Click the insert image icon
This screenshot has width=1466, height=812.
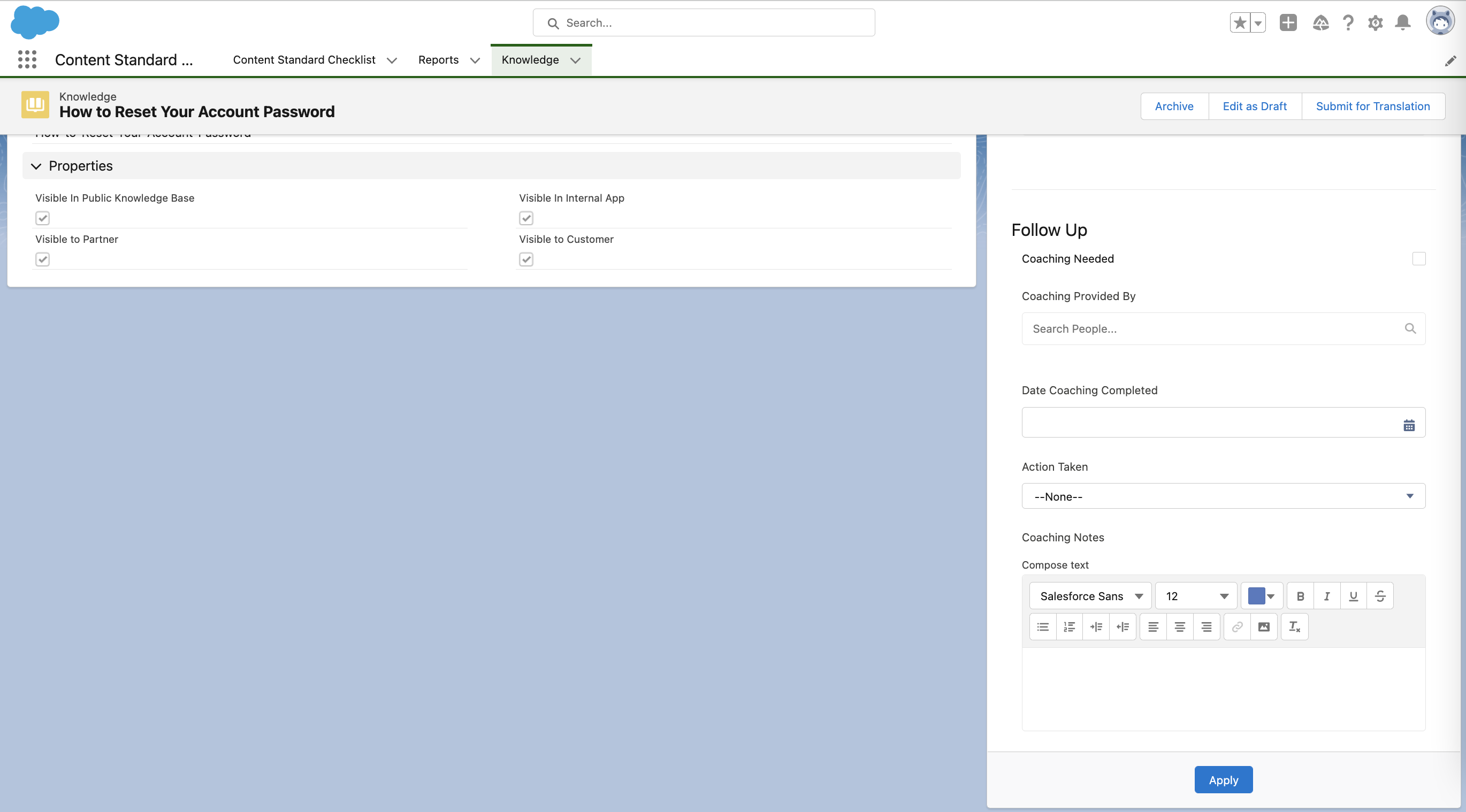tap(1263, 626)
